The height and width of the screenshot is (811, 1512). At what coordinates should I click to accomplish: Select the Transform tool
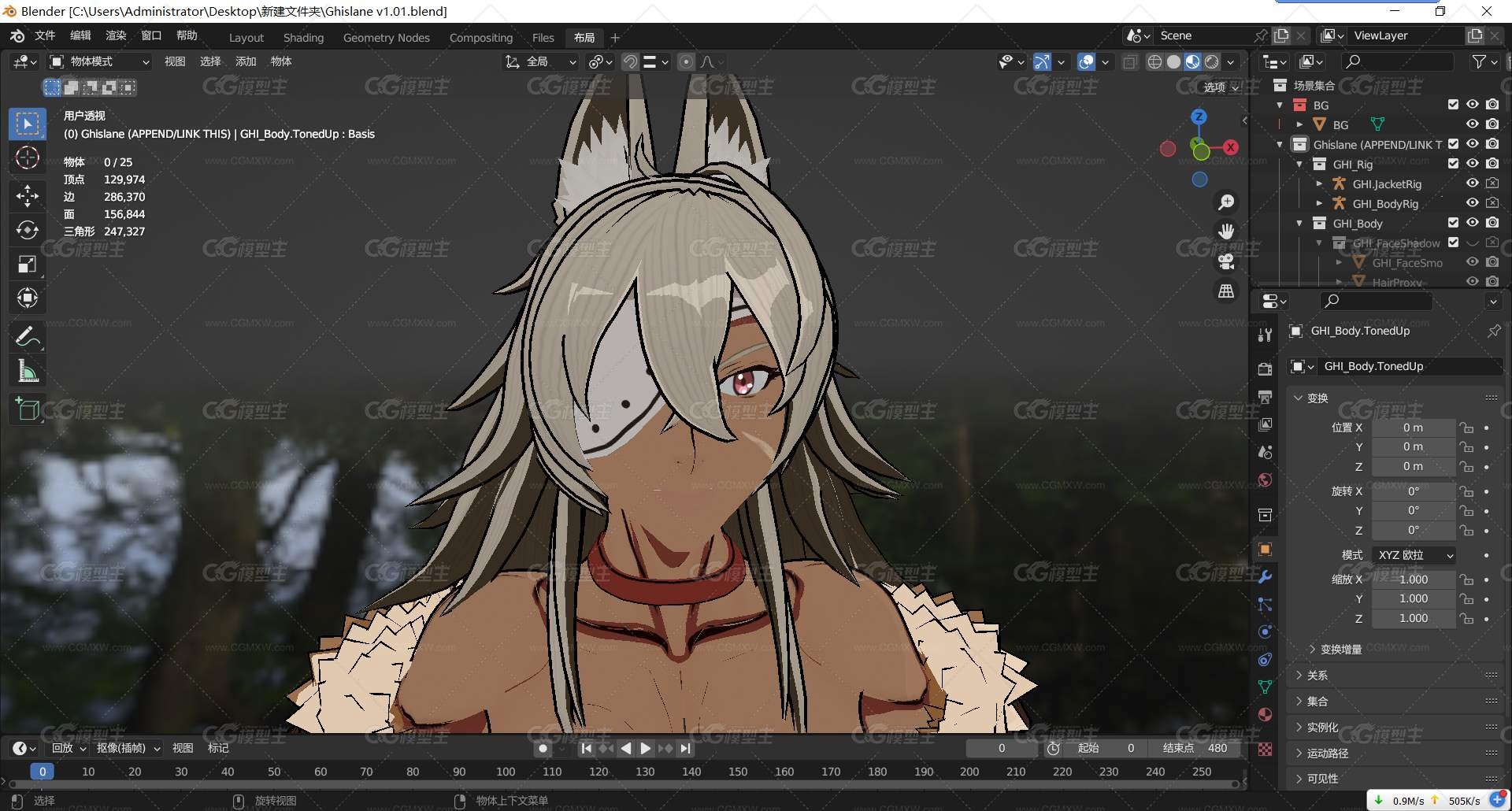(x=28, y=298)
